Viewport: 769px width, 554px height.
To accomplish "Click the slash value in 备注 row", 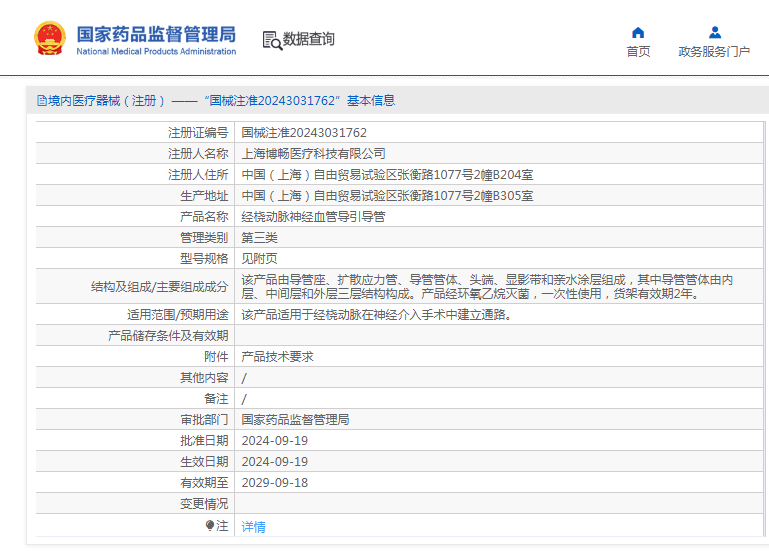I will click(244, 399).
